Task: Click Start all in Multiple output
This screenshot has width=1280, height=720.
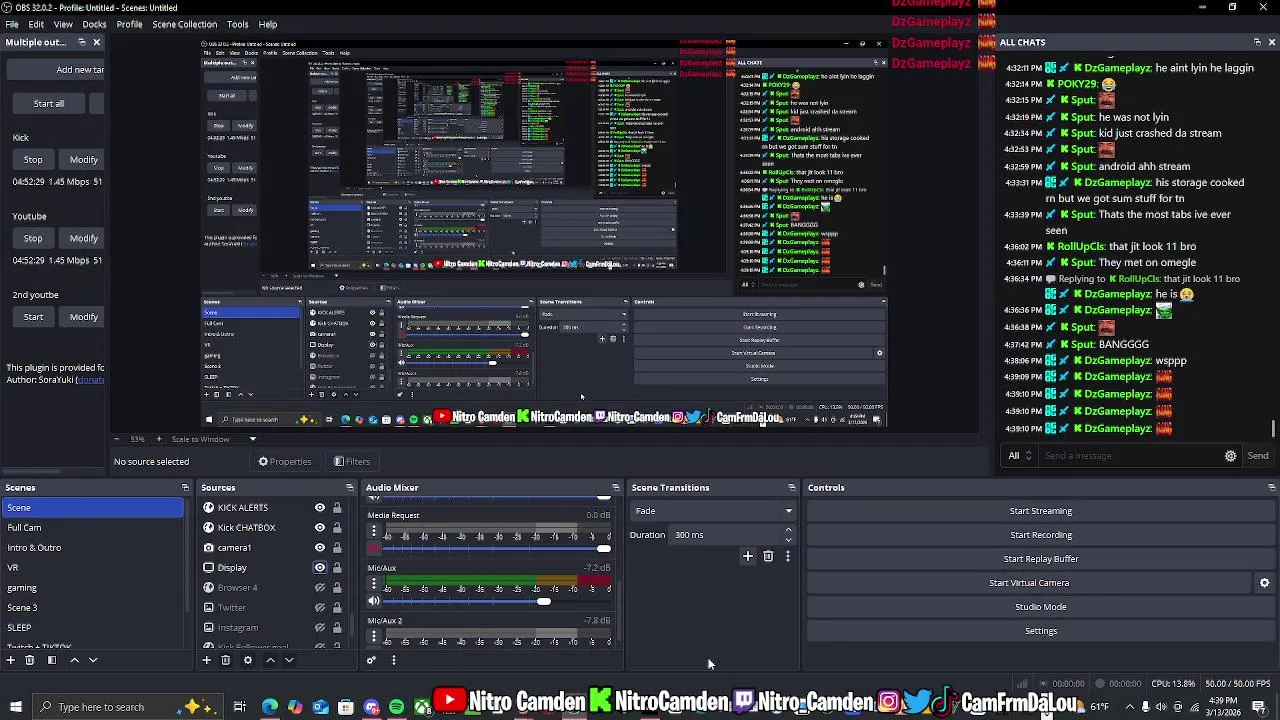Action: 48,104
